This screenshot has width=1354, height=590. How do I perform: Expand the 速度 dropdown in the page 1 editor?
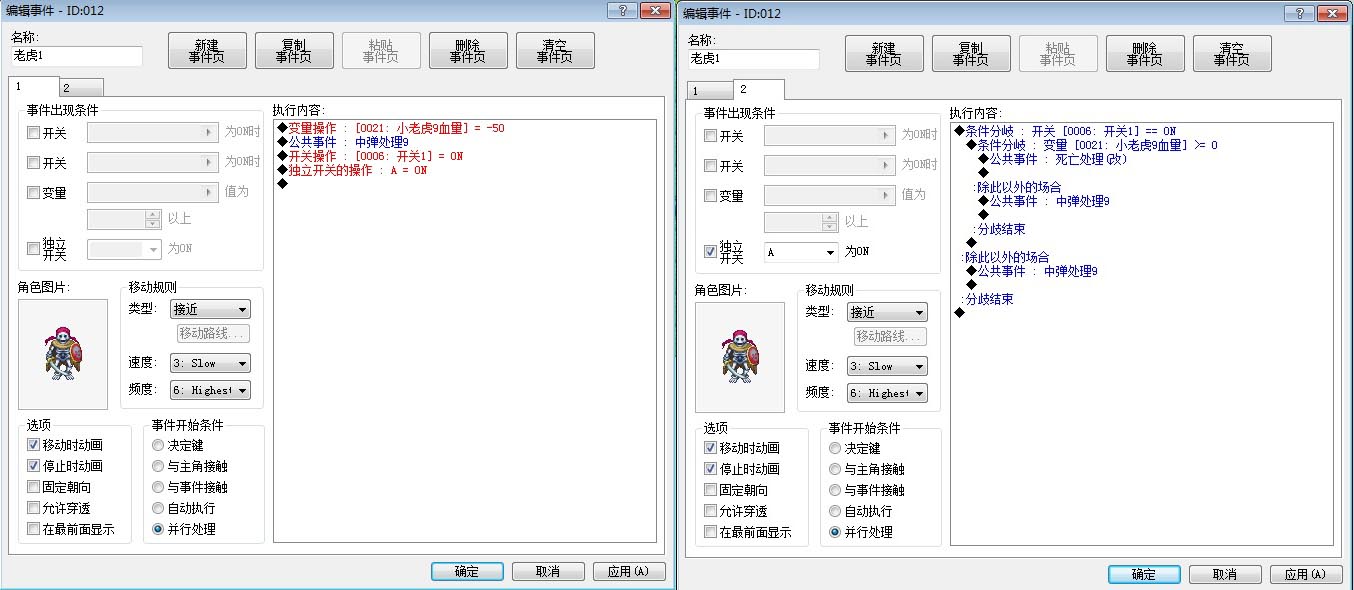tap(210, 363)
